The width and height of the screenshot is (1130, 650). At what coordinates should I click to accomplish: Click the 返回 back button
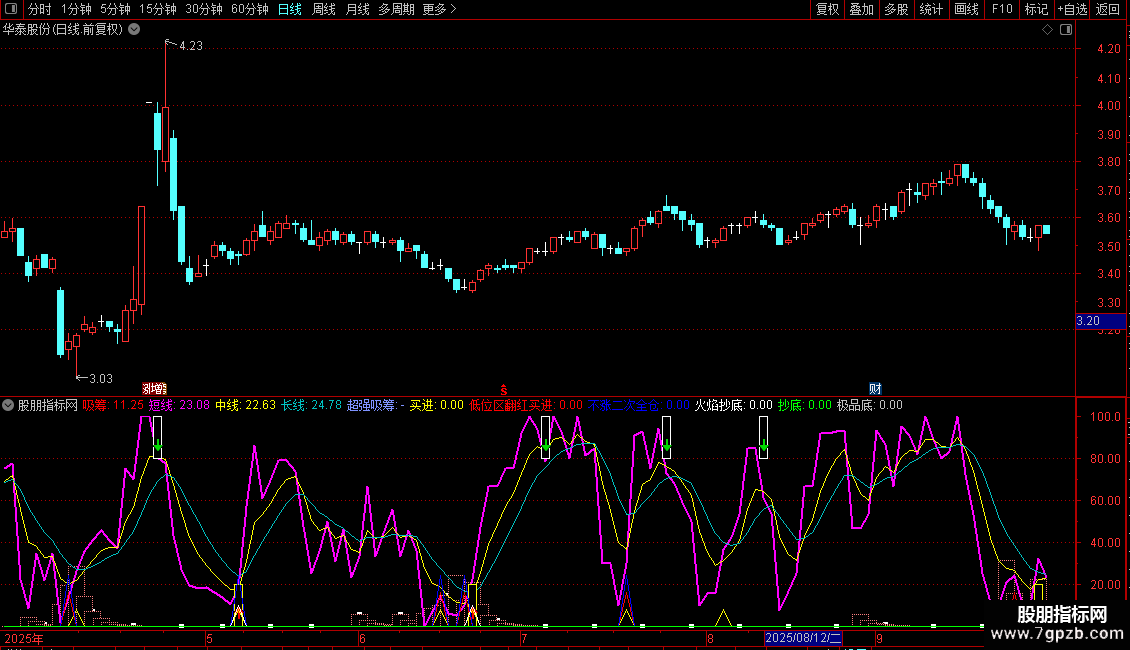click(x=1108, y=9)
